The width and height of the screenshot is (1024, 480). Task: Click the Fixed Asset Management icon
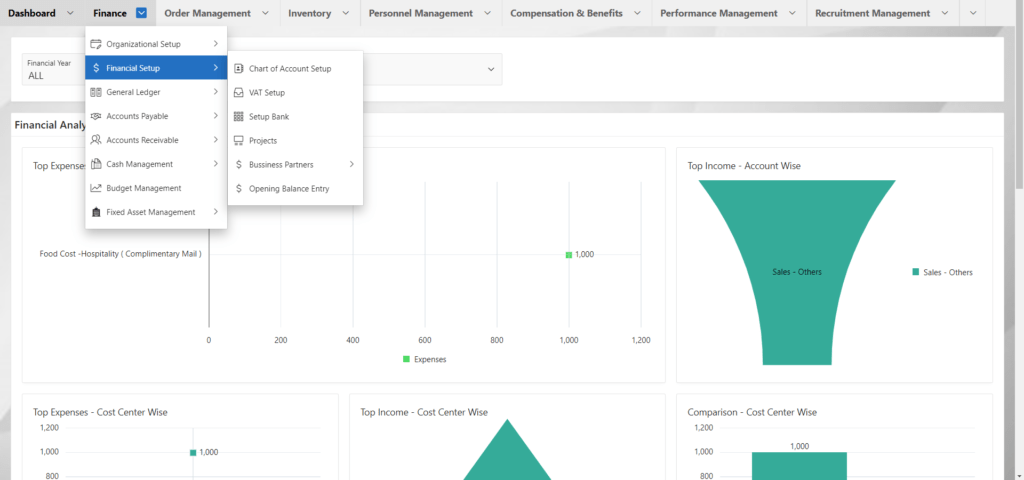(x=96, y=212)
